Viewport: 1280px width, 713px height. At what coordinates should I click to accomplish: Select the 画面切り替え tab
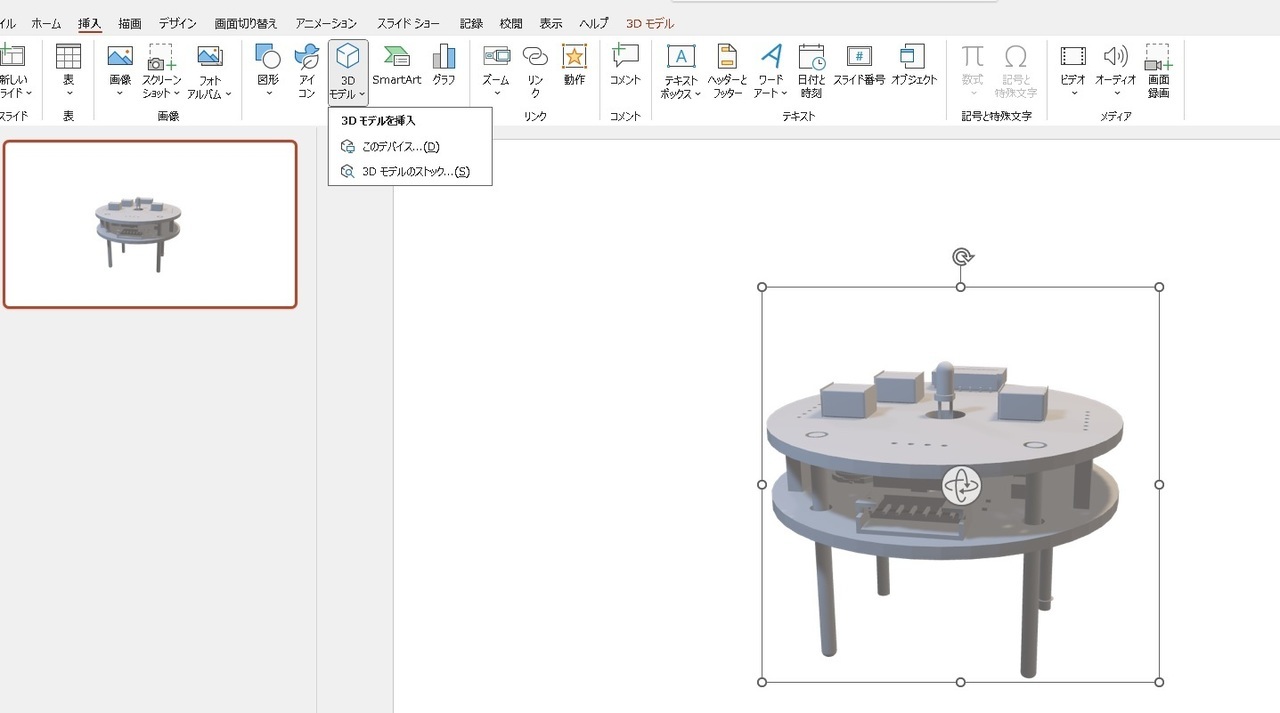pyautogui.click(x=246, y=23)
